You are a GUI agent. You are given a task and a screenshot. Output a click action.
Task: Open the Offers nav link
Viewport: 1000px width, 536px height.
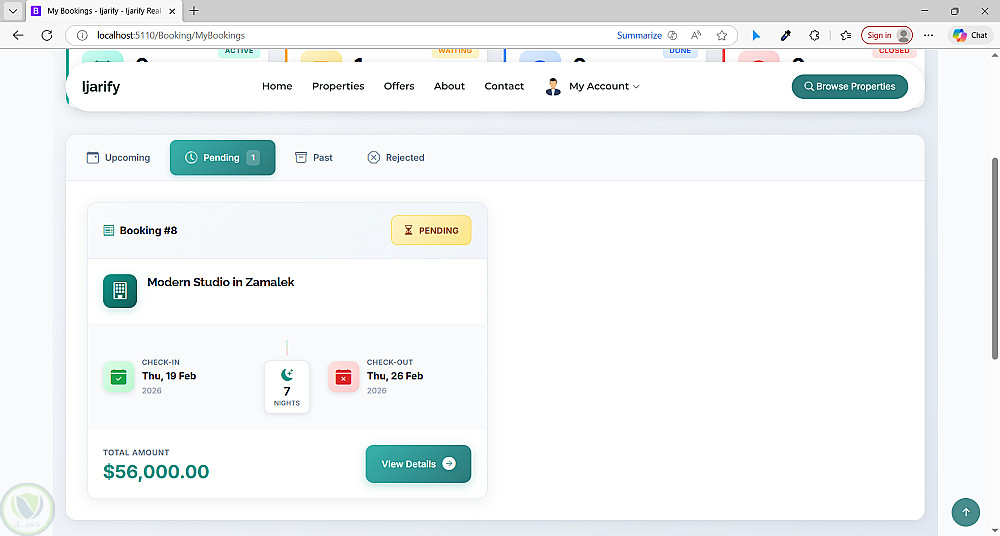pyautogui.click(x=399, y=86)
